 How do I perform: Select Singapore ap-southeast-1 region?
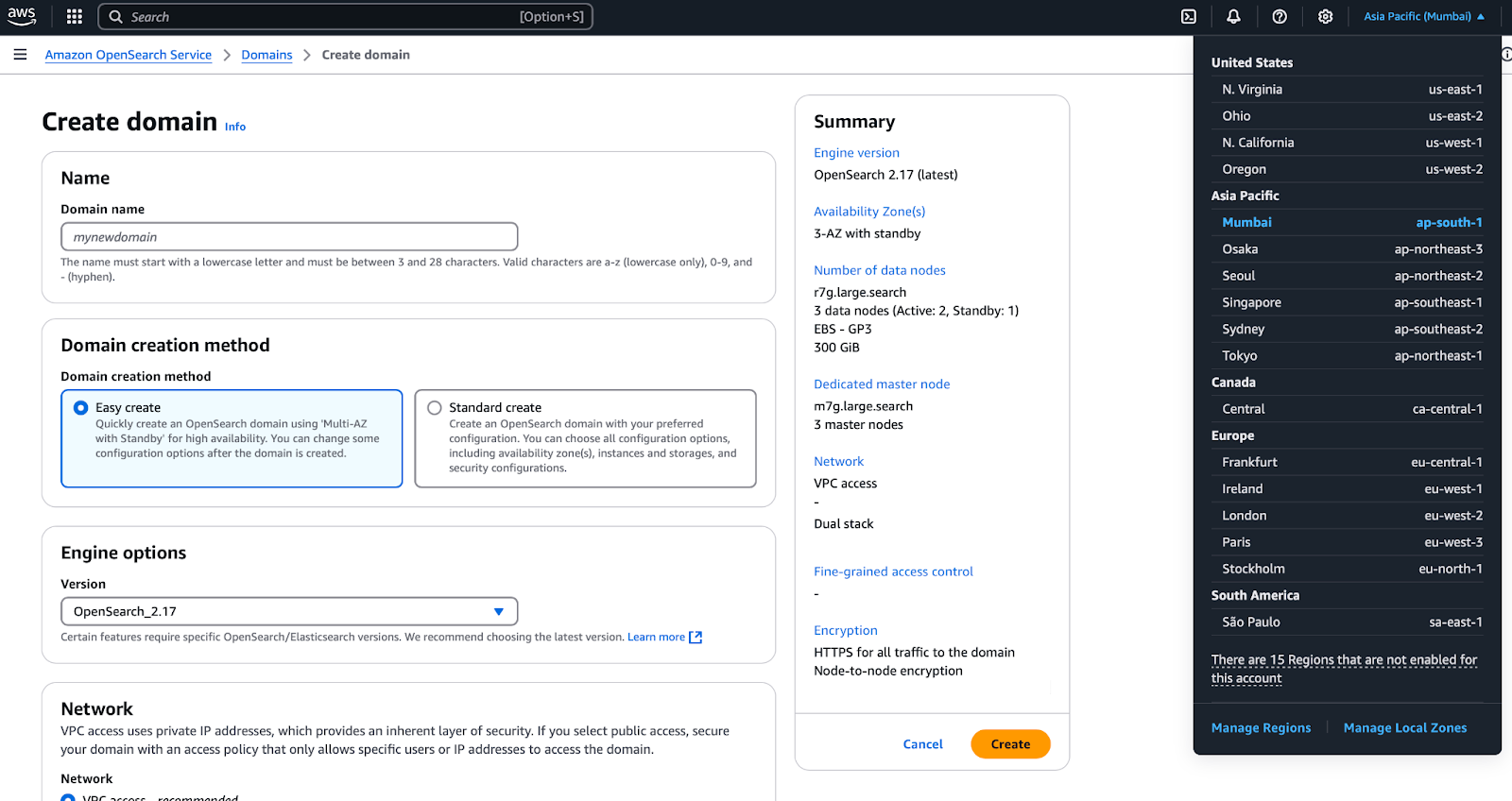1351,302
